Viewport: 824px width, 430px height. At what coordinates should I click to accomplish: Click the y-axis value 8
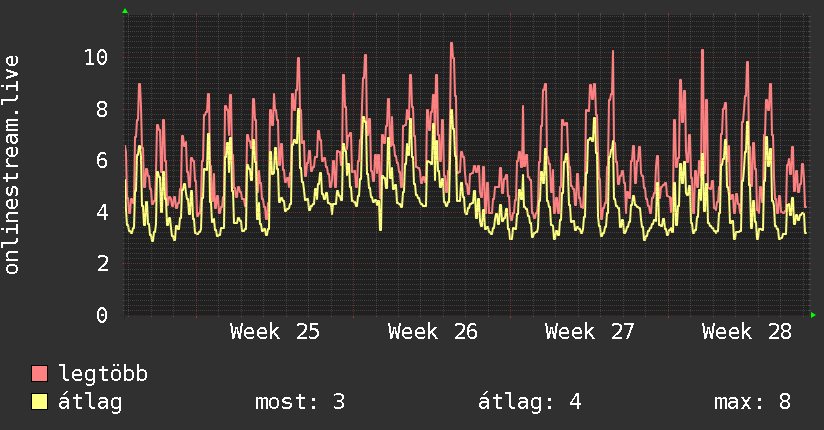pos(102,109)
